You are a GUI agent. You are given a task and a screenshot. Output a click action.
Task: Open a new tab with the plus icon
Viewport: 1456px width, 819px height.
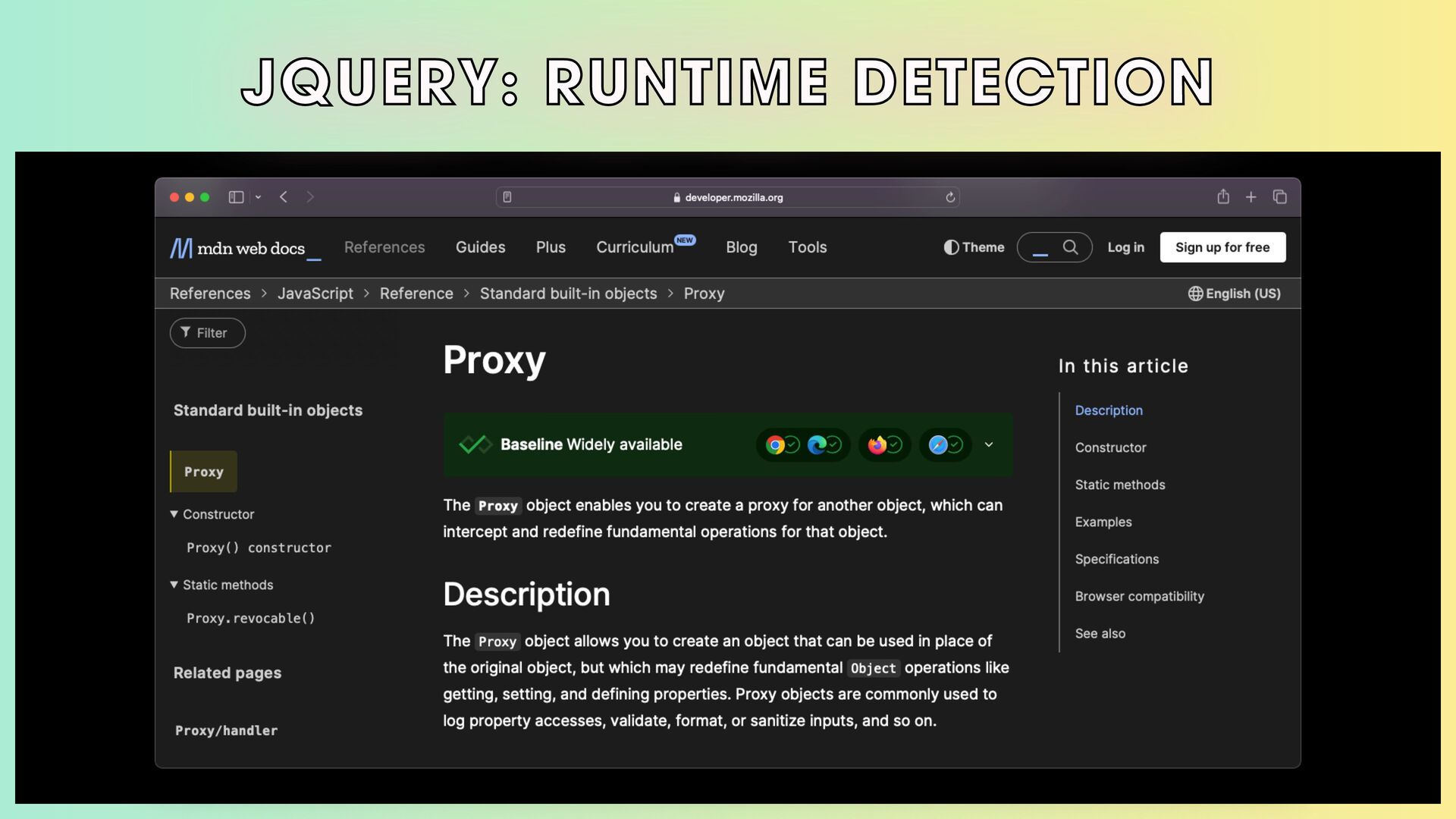pos(1251,197)
